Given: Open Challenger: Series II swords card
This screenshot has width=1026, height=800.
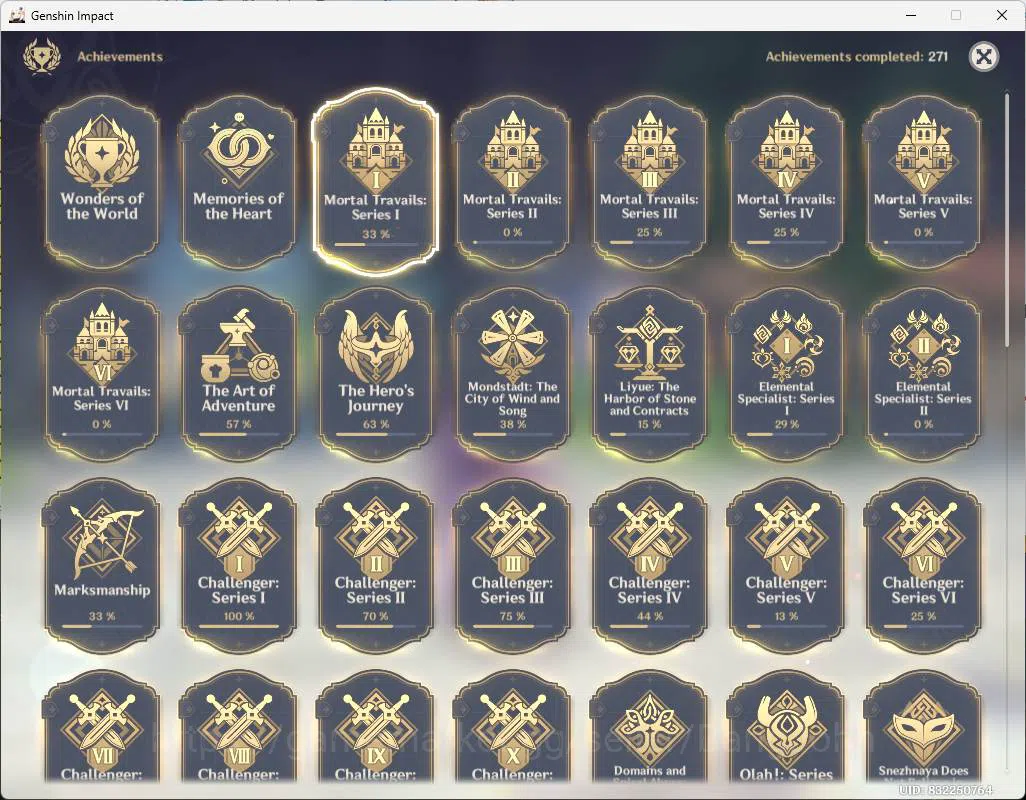Looking at the screenshot, I should click(x=376, y=565).
